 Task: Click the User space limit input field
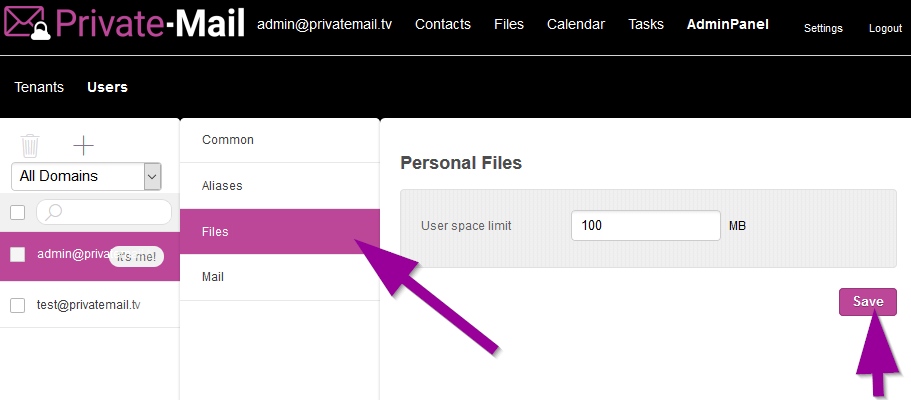tap(645, 226)
